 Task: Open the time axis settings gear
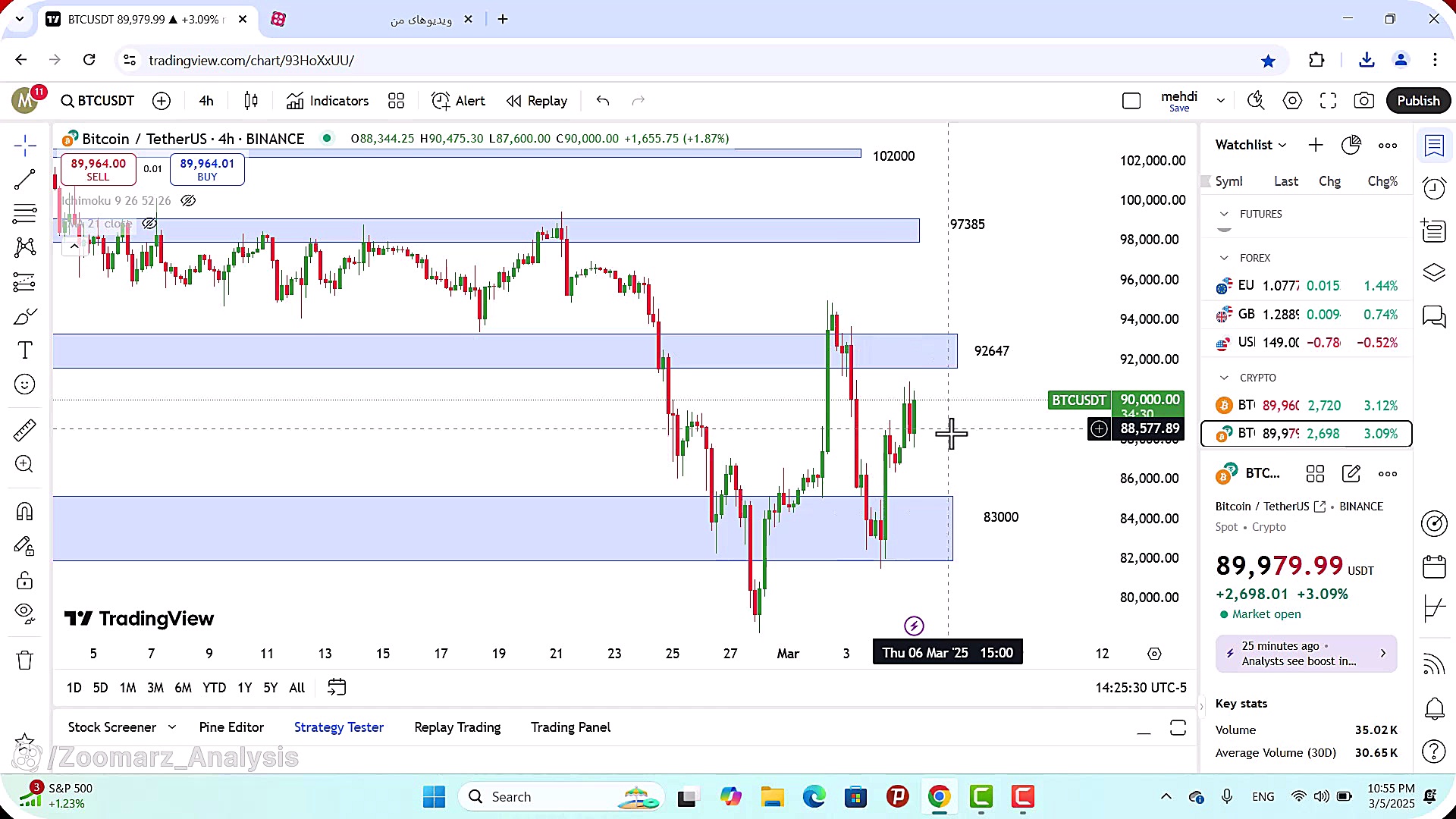click(x=1154, y=654)
